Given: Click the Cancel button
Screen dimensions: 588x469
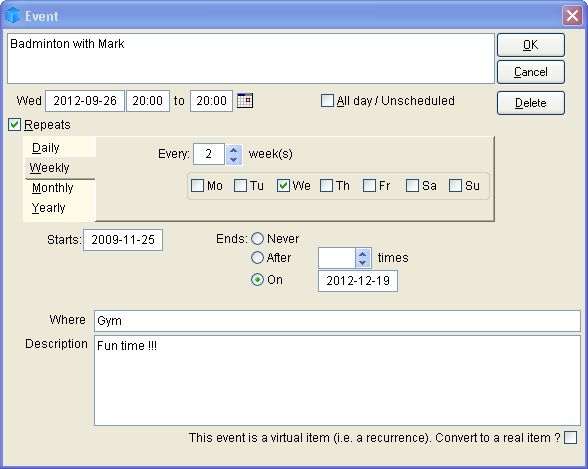Looking at the screenshot, I should point(531,72).
